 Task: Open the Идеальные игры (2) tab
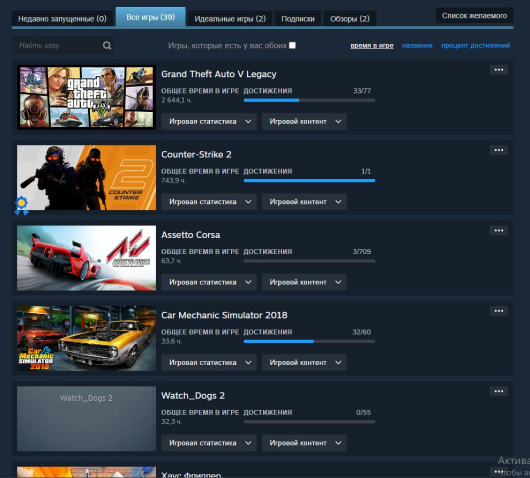click(x=230, y=19)
